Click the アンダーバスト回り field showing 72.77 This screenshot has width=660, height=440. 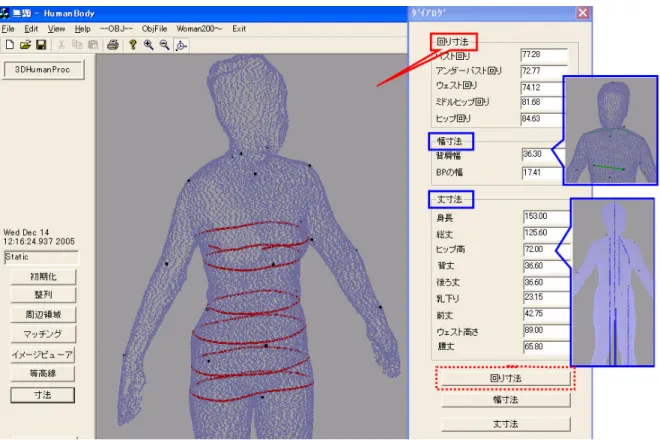[544, 71]
